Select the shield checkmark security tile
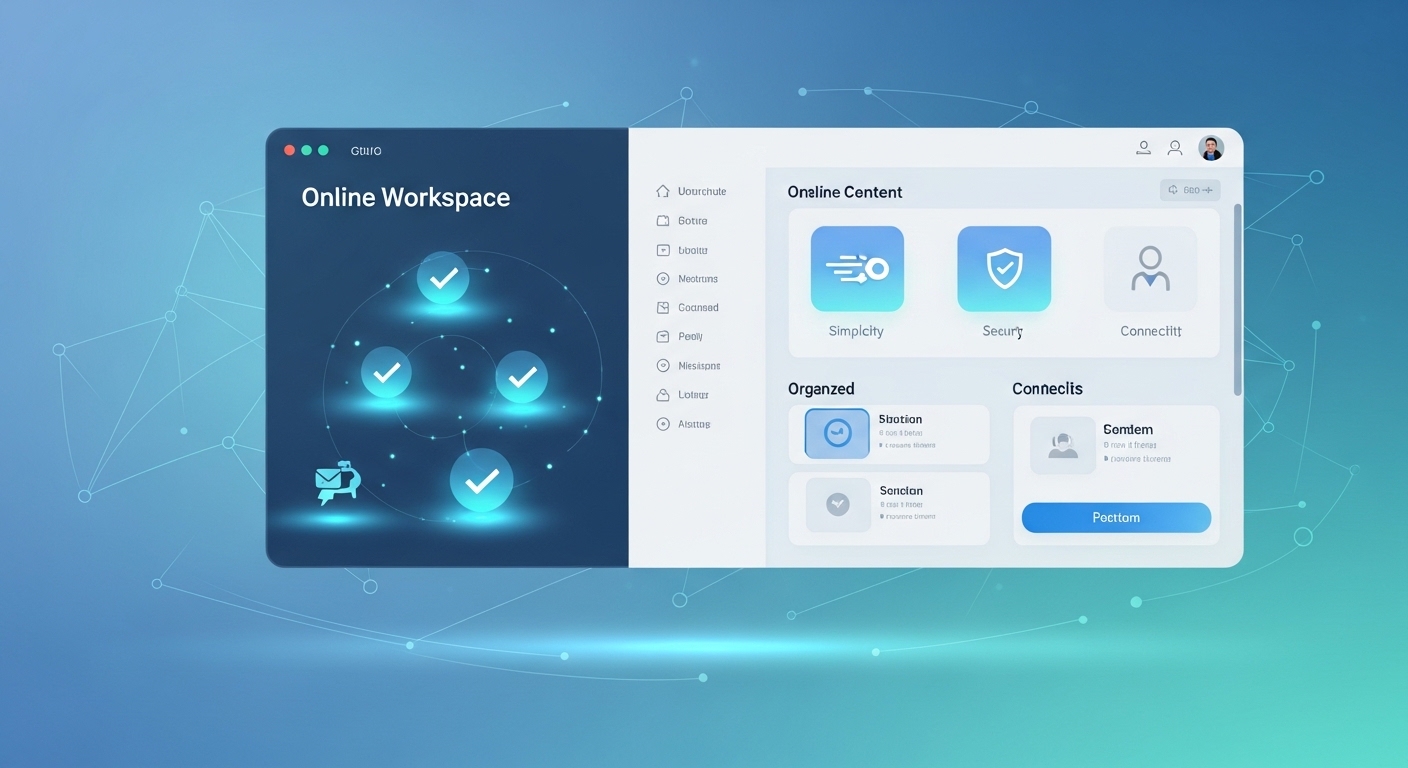This screenshot has height=768, width=1408. 1004,269
